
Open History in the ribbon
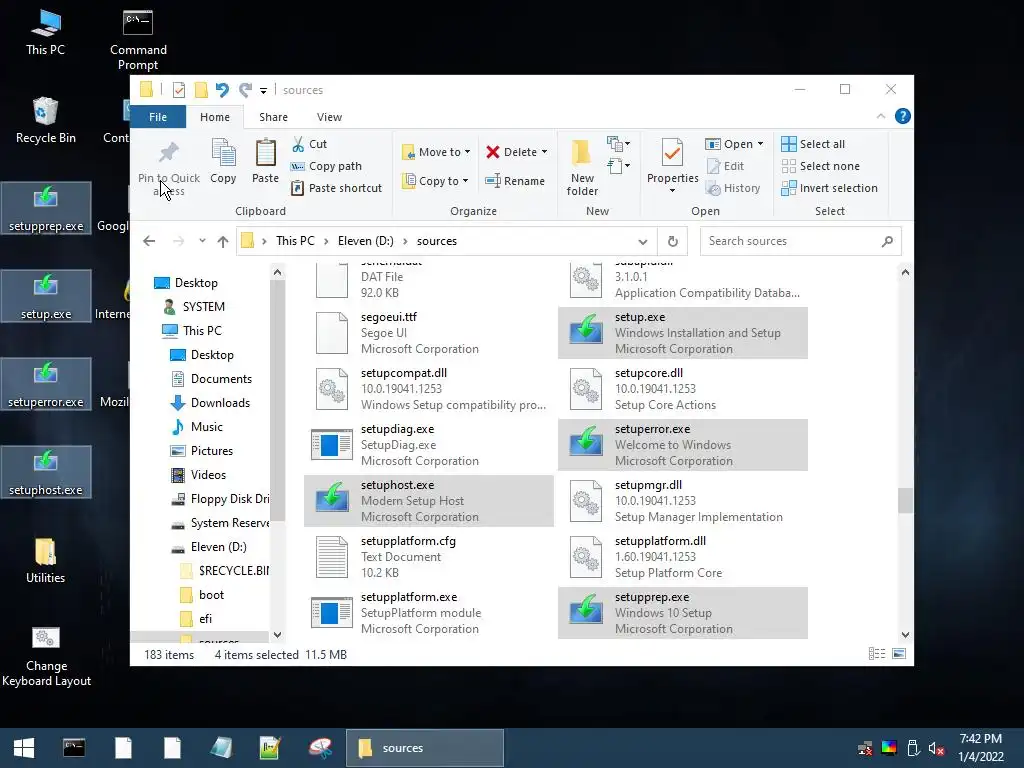(733, 188)
